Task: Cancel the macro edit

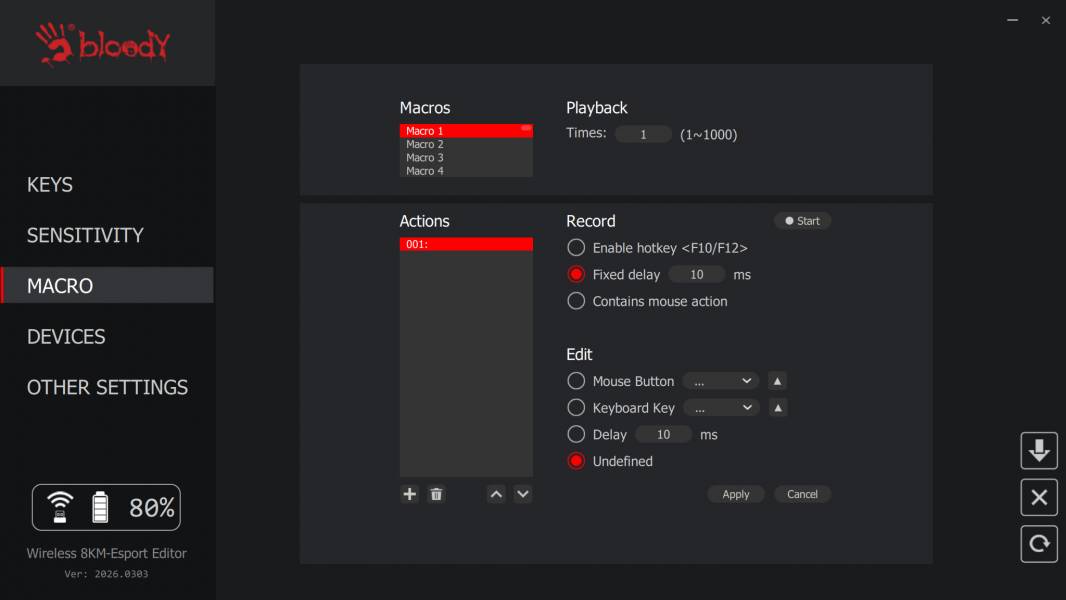Action: (x=802, y=494)
